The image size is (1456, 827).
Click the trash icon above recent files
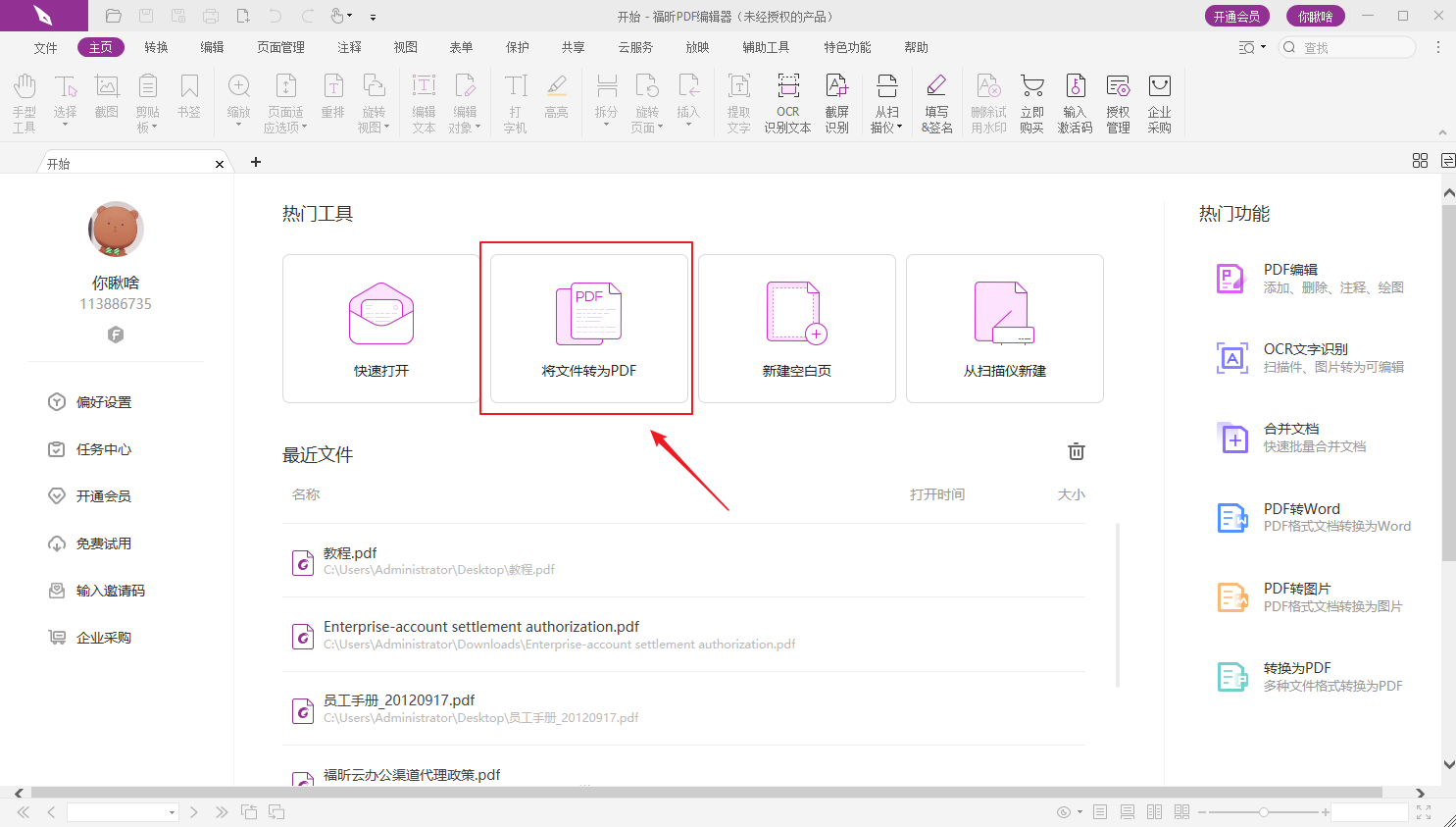1076,451
